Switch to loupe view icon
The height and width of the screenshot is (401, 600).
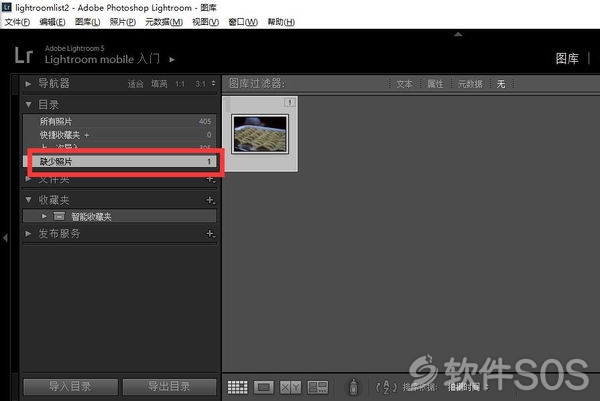(x=264, y=387)
